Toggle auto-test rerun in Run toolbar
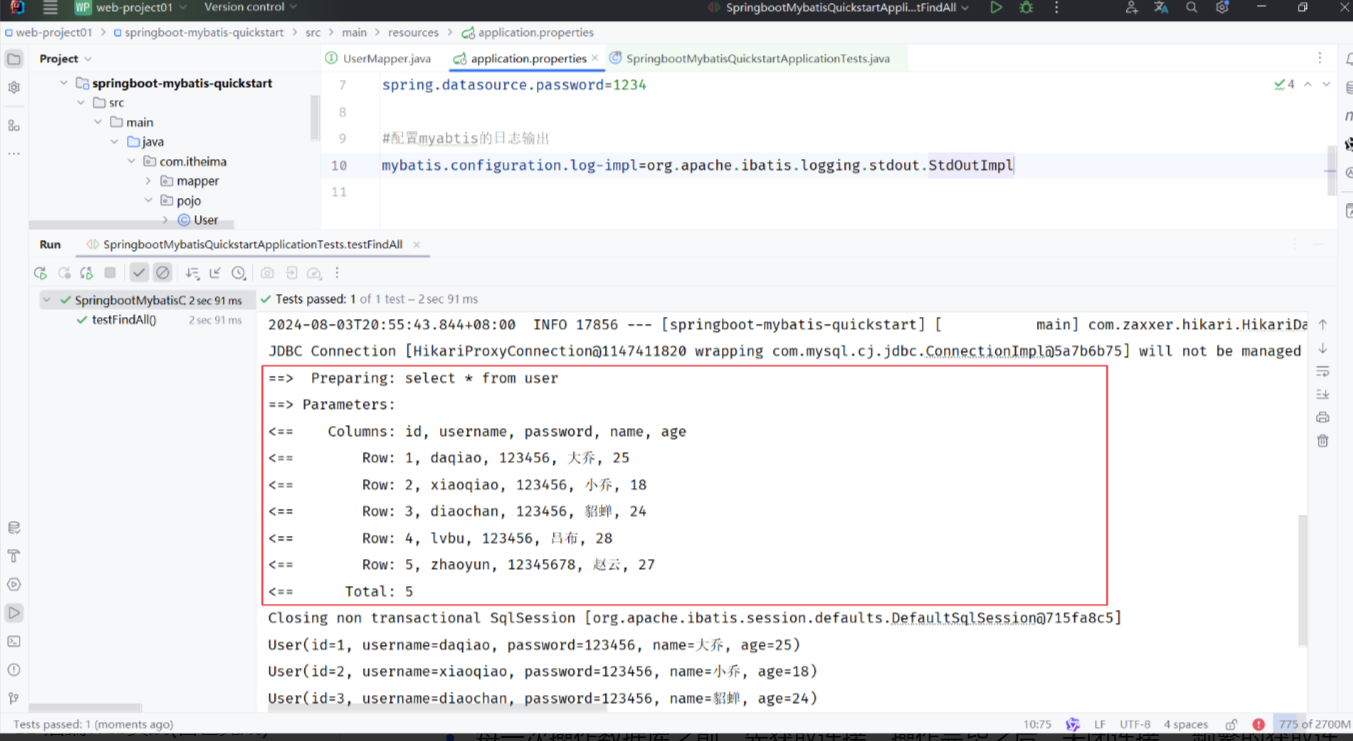Viewport: 1353px width, 741px height. click(87, 273)
